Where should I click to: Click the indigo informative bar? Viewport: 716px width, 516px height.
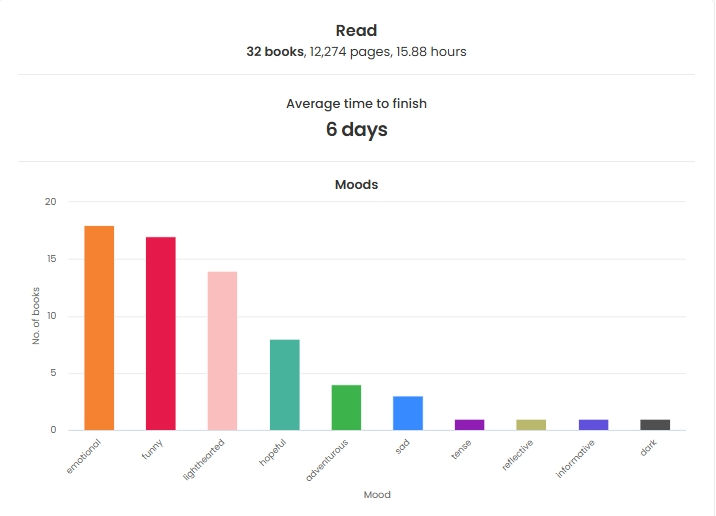coord(594,425)
